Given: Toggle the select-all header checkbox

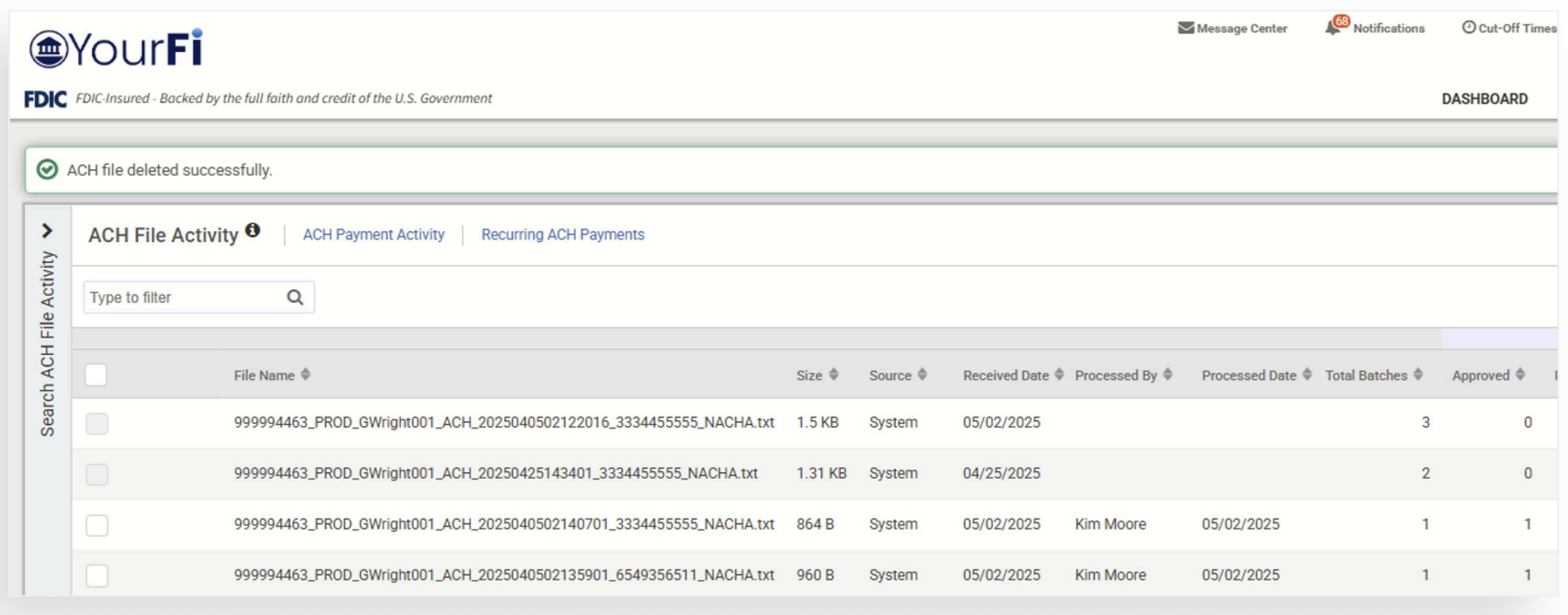Looking at the screenshot, I should [96, 375].
